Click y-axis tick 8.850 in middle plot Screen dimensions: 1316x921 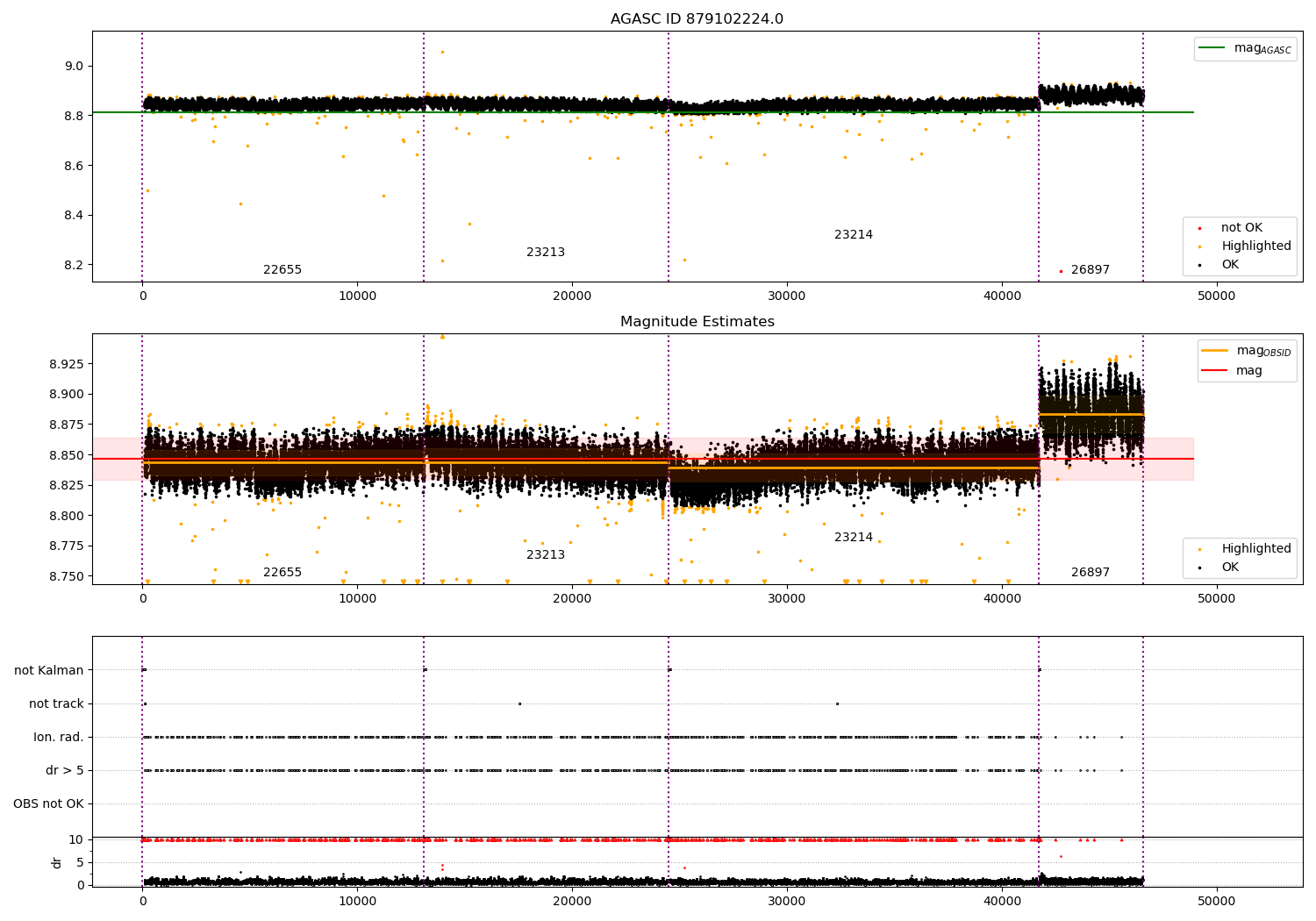[68, 455]
